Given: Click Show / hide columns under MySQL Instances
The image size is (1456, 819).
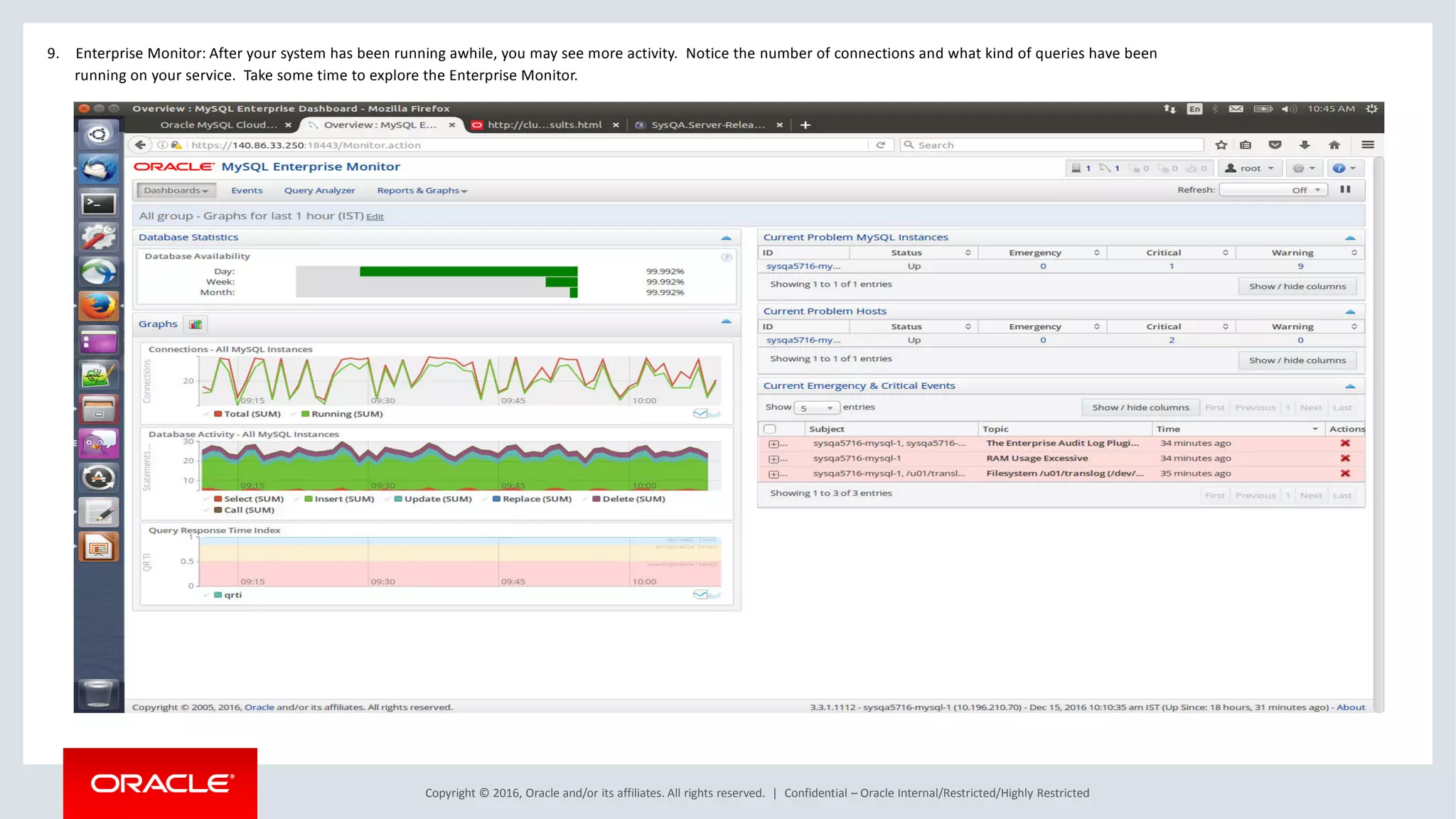Looking at the screenshot, I should (x=1297, y=287).
